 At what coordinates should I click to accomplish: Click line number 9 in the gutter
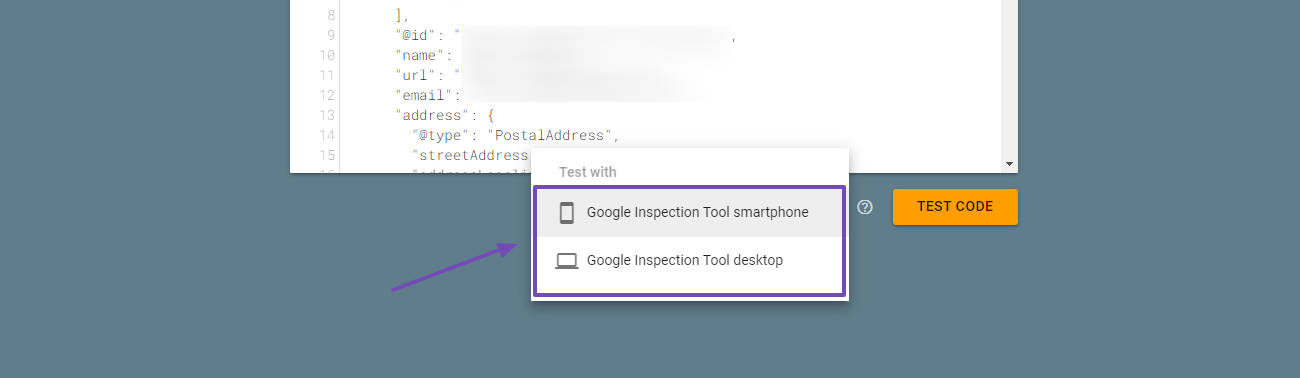point(331,37)
